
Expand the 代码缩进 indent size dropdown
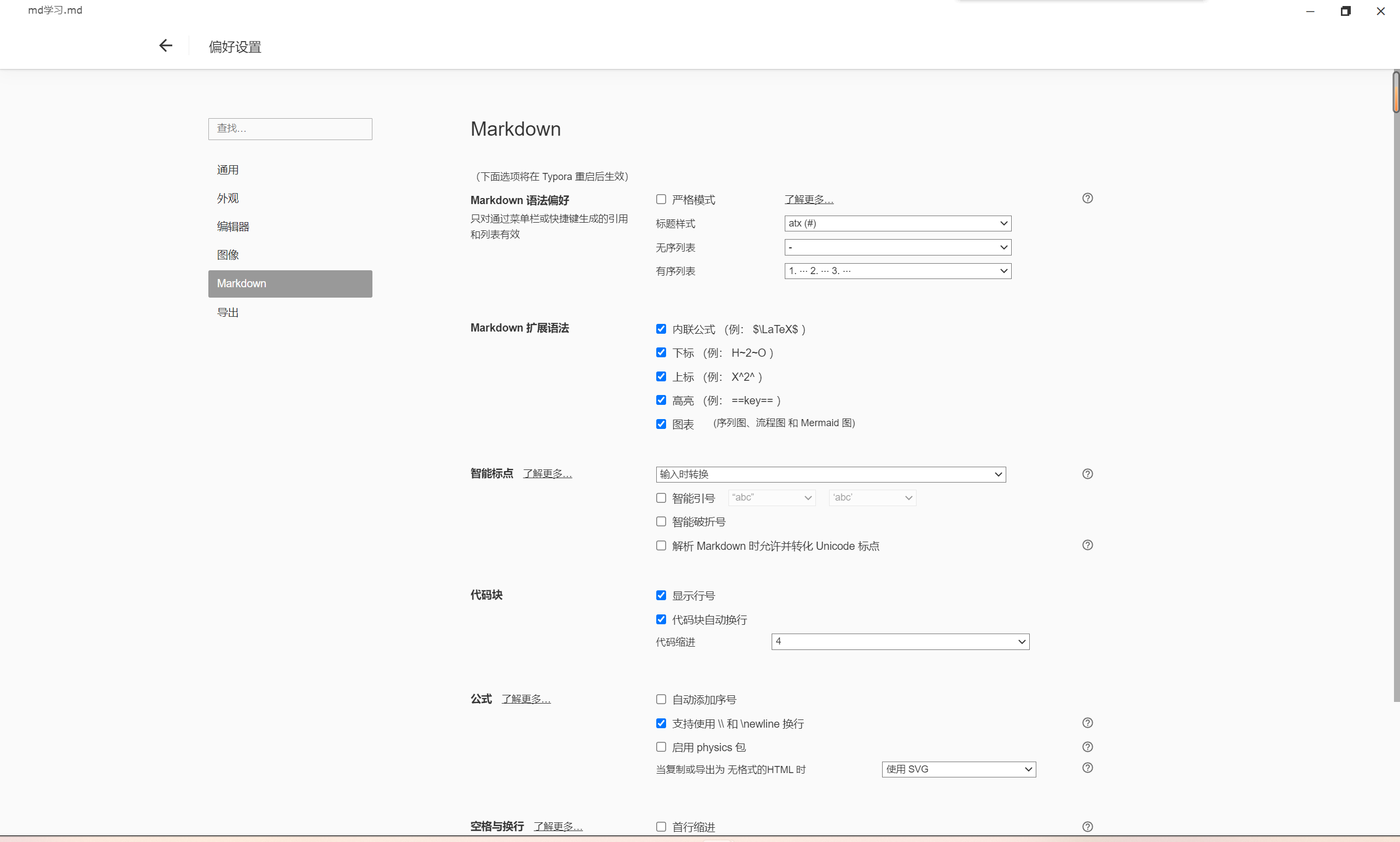click(x=900, y=641)
